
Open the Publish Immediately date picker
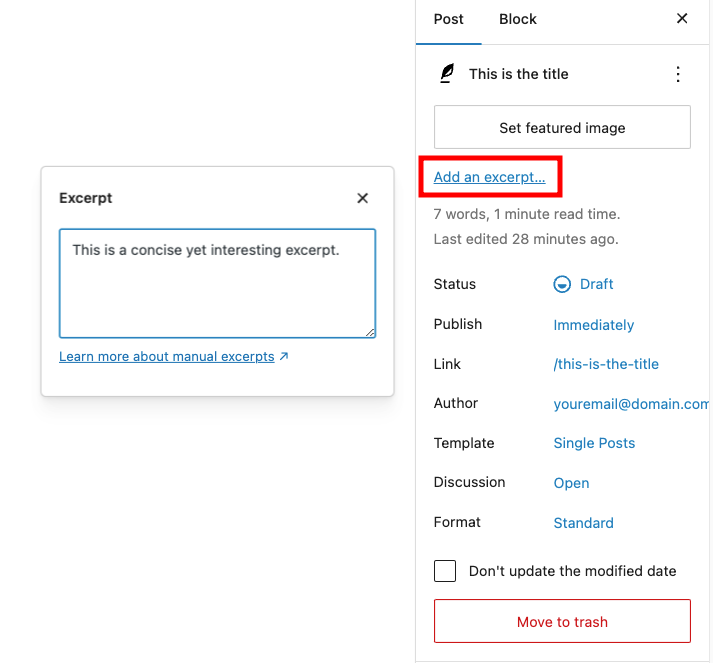coord(593,325)
